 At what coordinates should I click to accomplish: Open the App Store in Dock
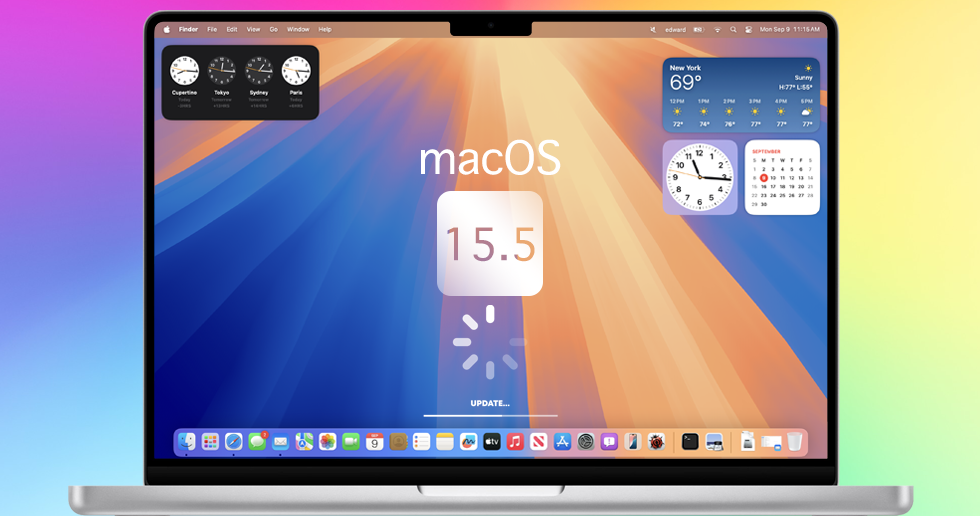point(562,442)
